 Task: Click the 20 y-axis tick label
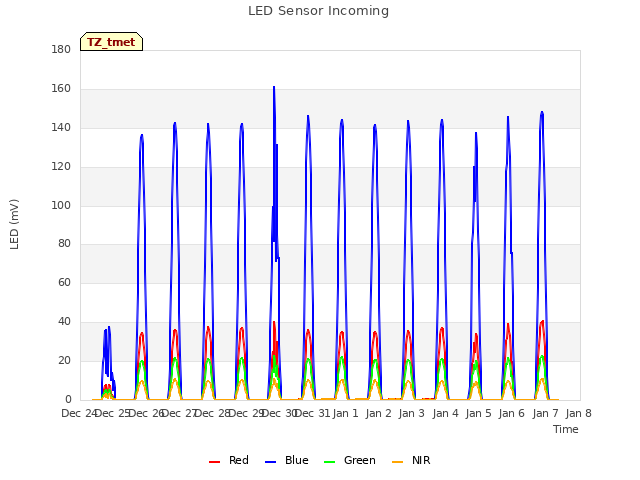(x=64, y=360)
